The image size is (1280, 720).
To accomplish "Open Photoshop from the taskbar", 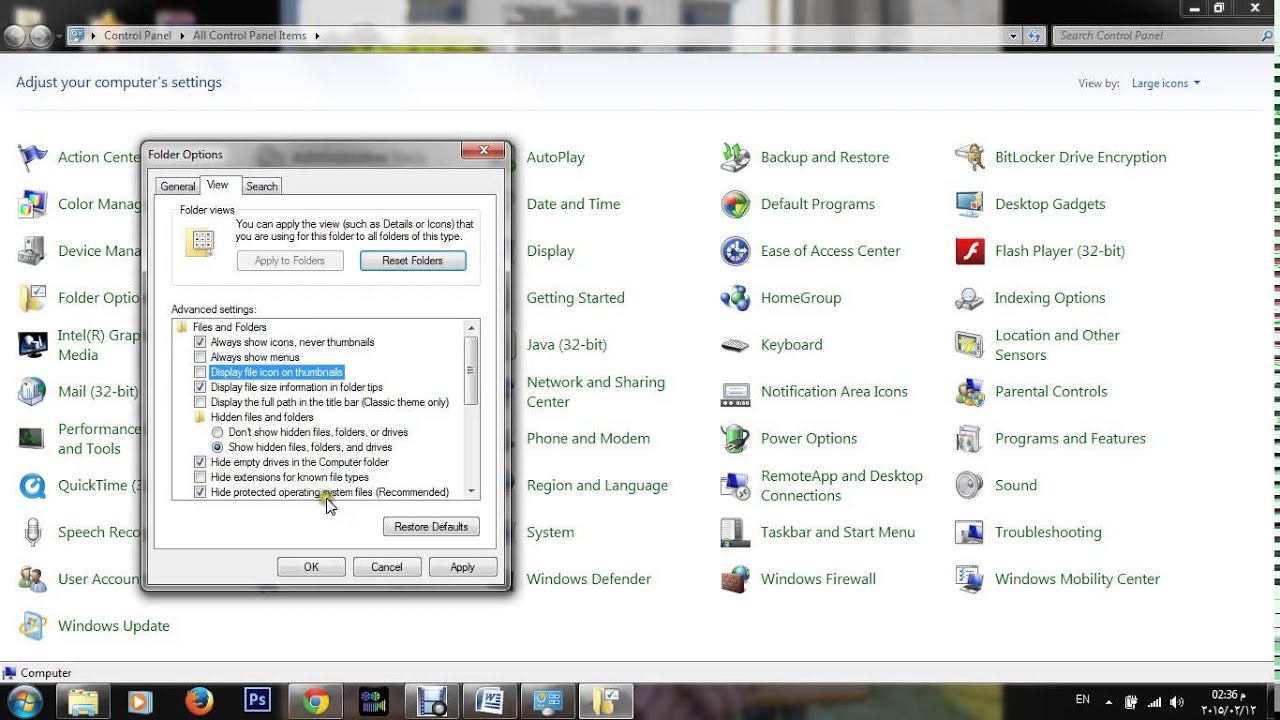I will coord(257,701).
